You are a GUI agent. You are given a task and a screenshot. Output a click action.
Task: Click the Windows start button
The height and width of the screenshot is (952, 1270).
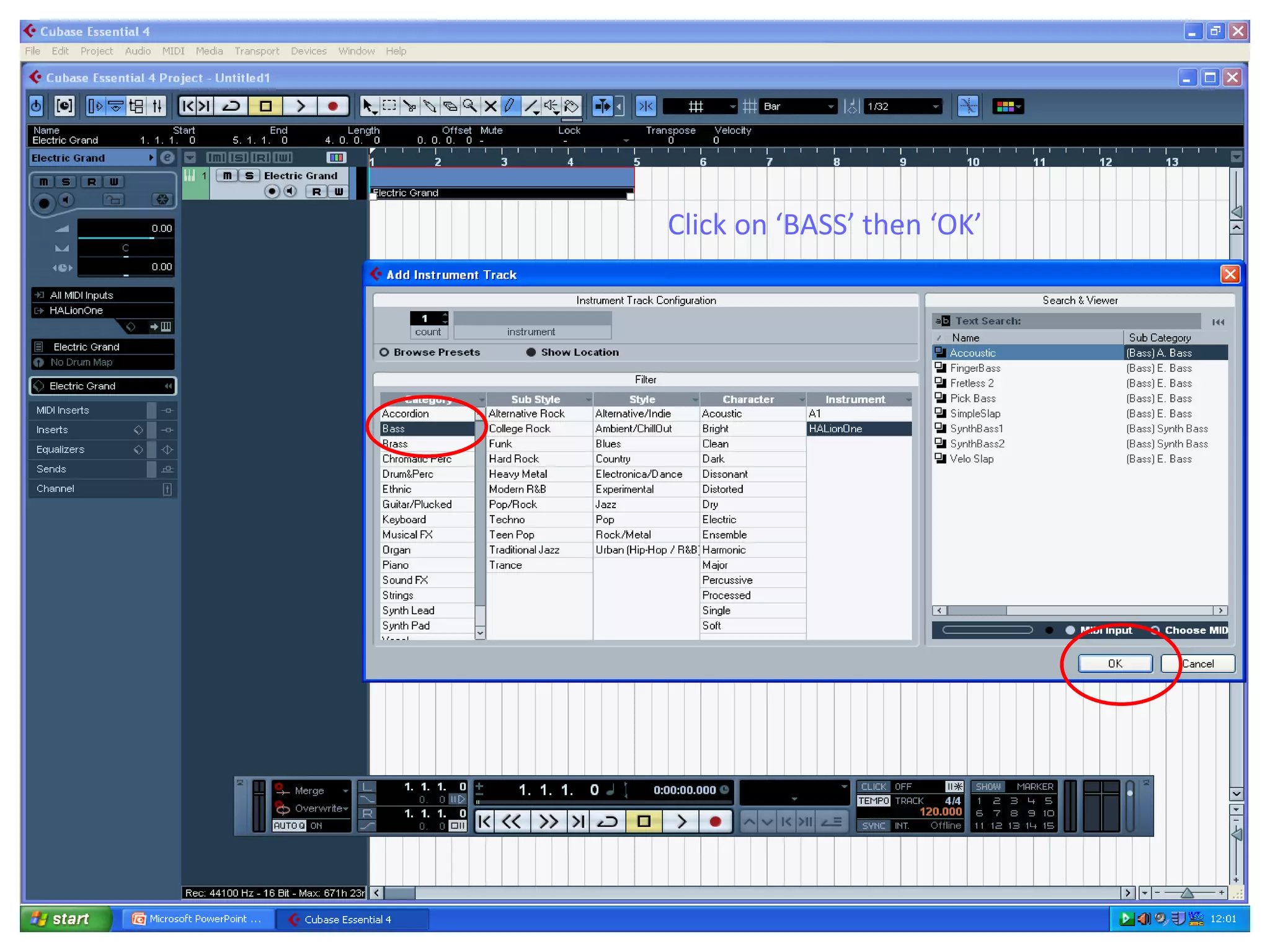[x=64, y=919]
